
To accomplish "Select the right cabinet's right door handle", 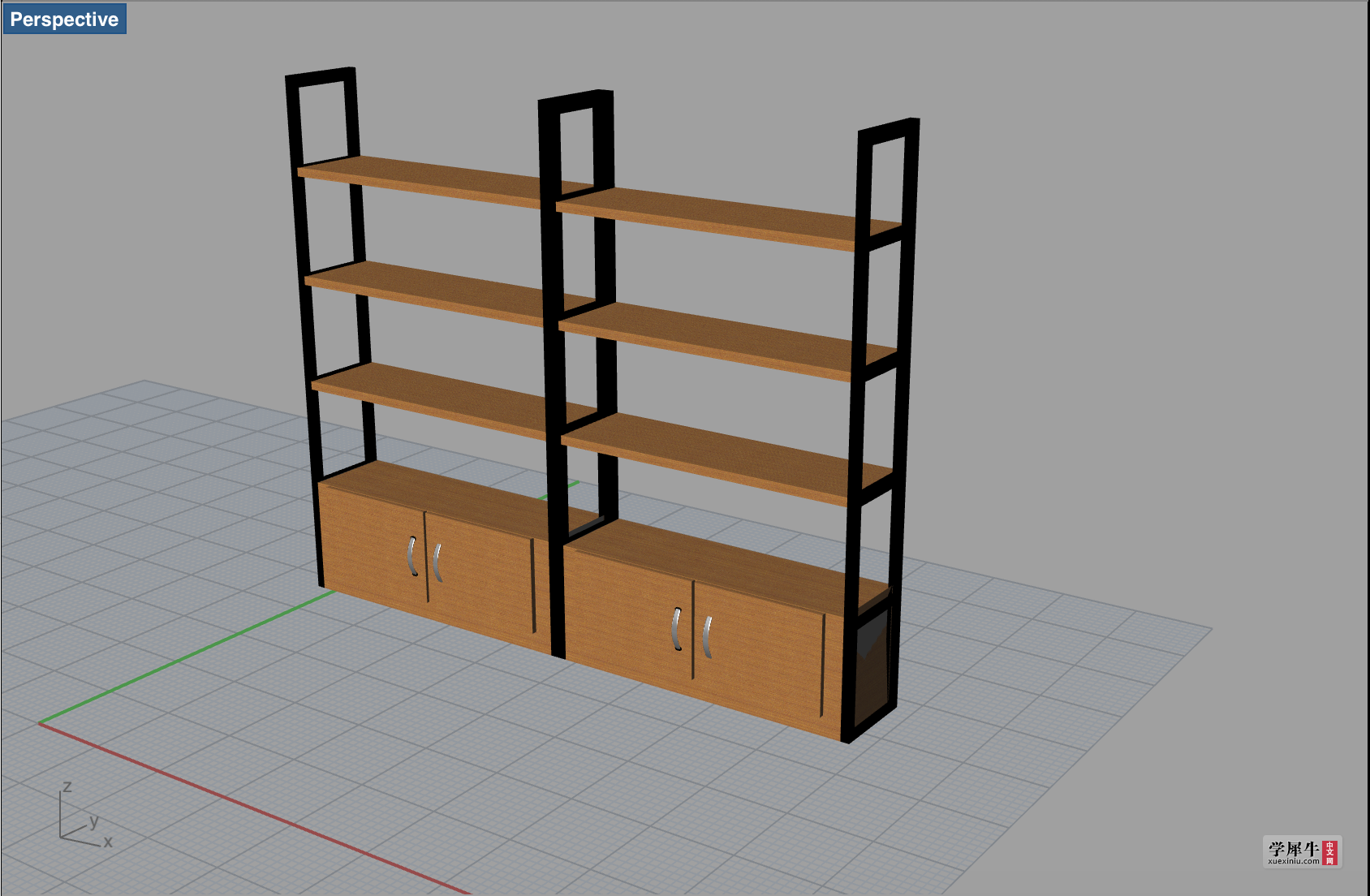I will (x=707, y=637).
